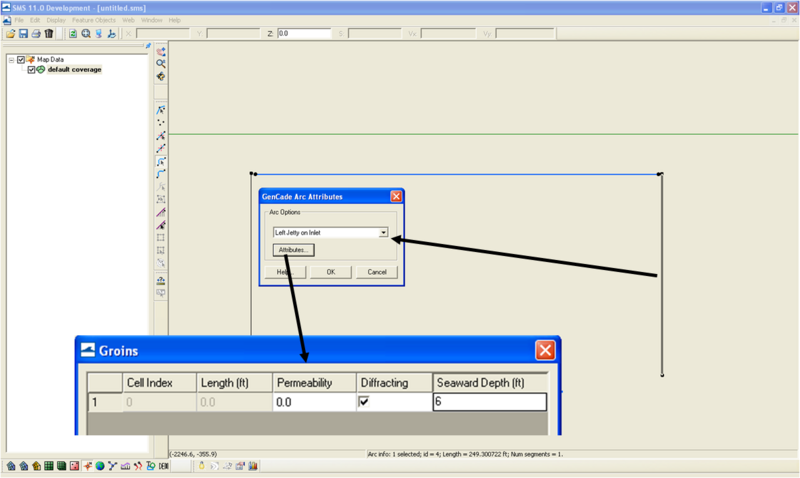
Task: Open the Help menu
Action: click(174, 20)
